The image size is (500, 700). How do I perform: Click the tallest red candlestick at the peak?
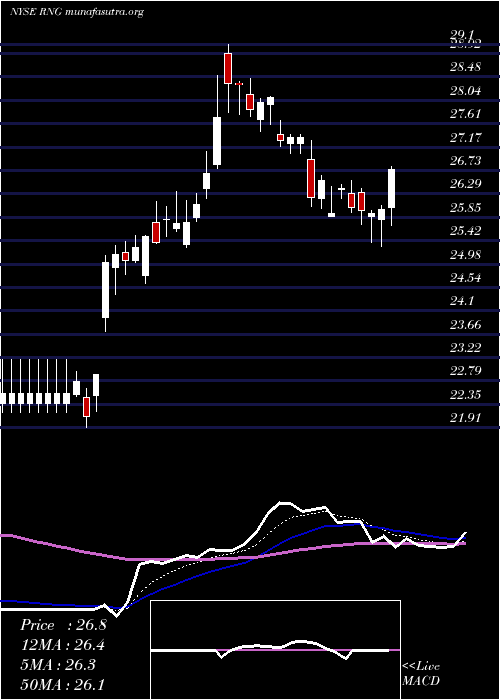pyautogui.click(x=228, y=68)
